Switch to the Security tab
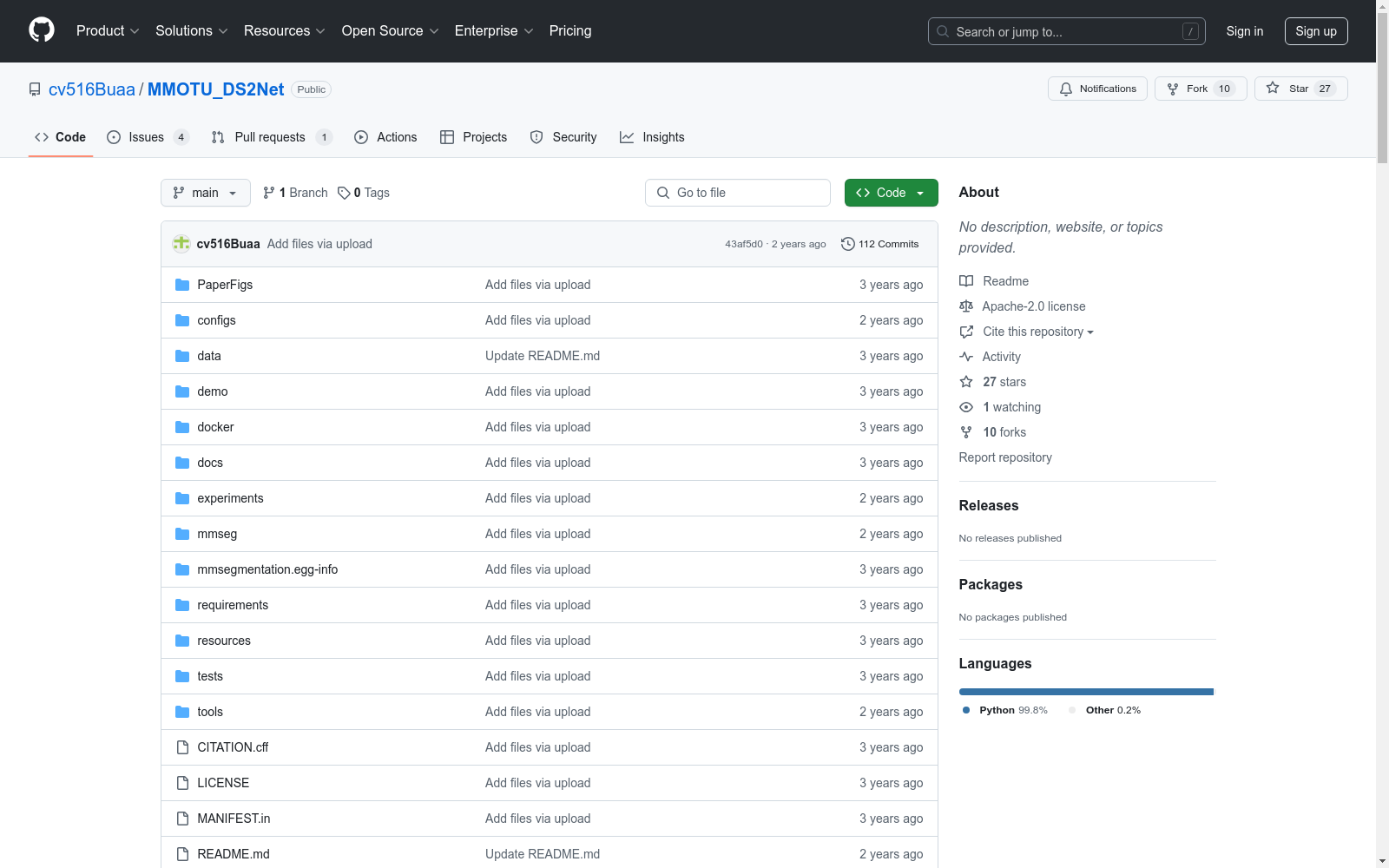 tap(563, 137)
